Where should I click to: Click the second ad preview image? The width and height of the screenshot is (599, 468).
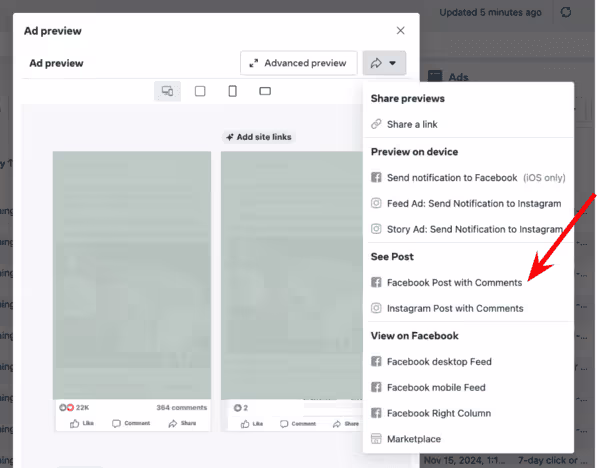[292, 275]
